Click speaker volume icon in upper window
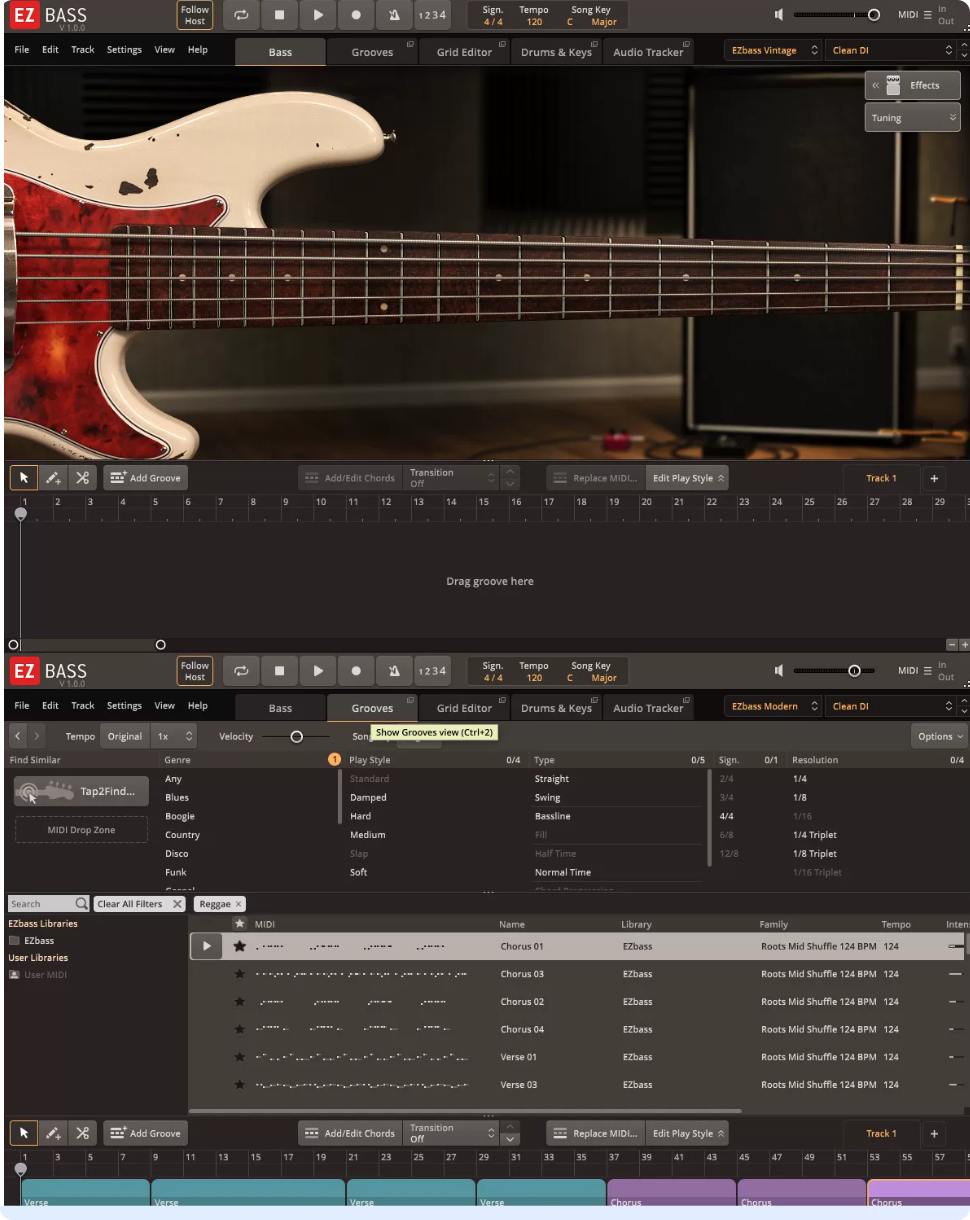Image resolution: width=970 pixels, height=1220 pixels. [779, 15]
